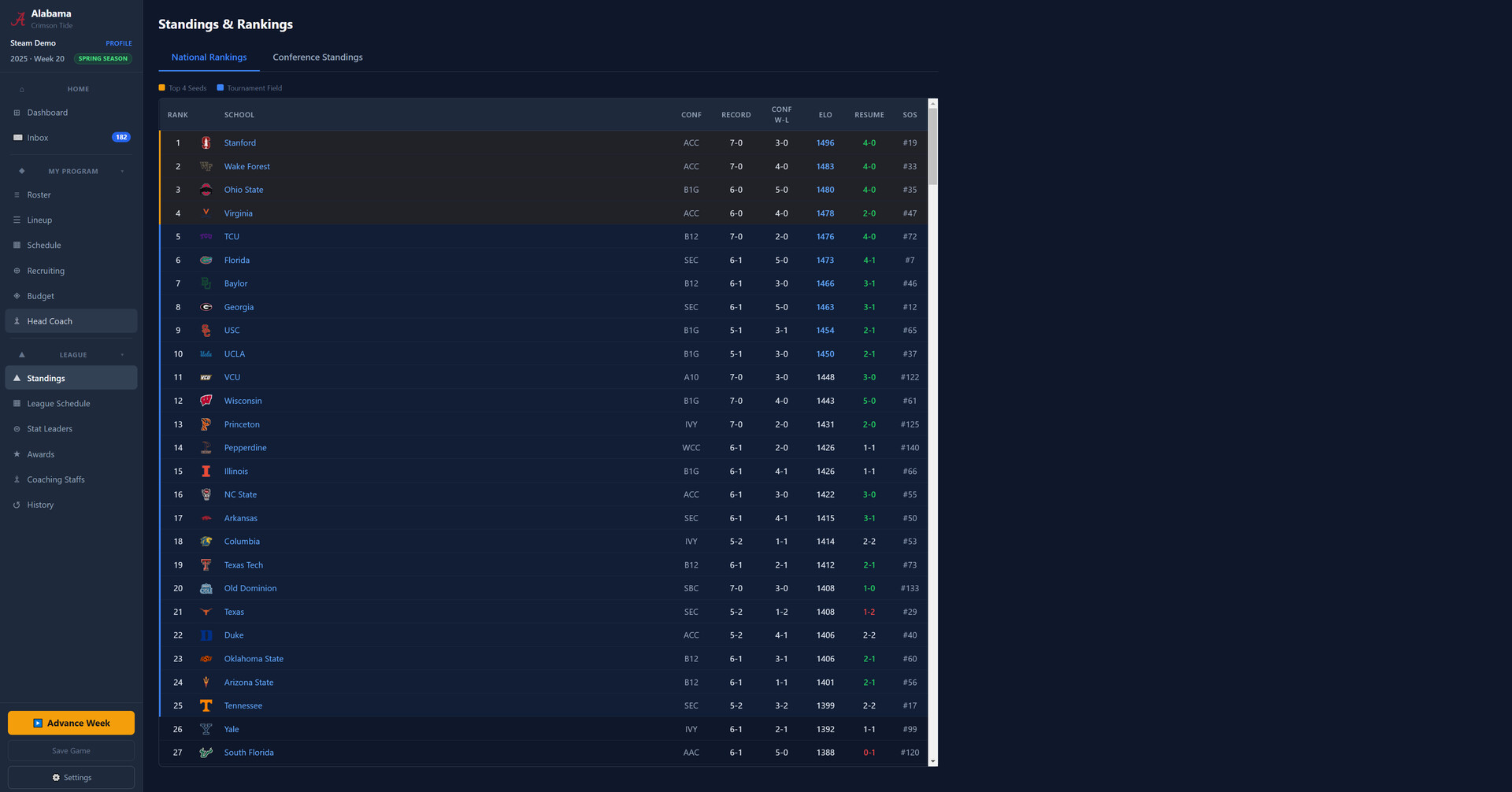Viewport: 1512px width, 792px height.
Task: Switch to Conference Standings tab
Action: point(317,57)
